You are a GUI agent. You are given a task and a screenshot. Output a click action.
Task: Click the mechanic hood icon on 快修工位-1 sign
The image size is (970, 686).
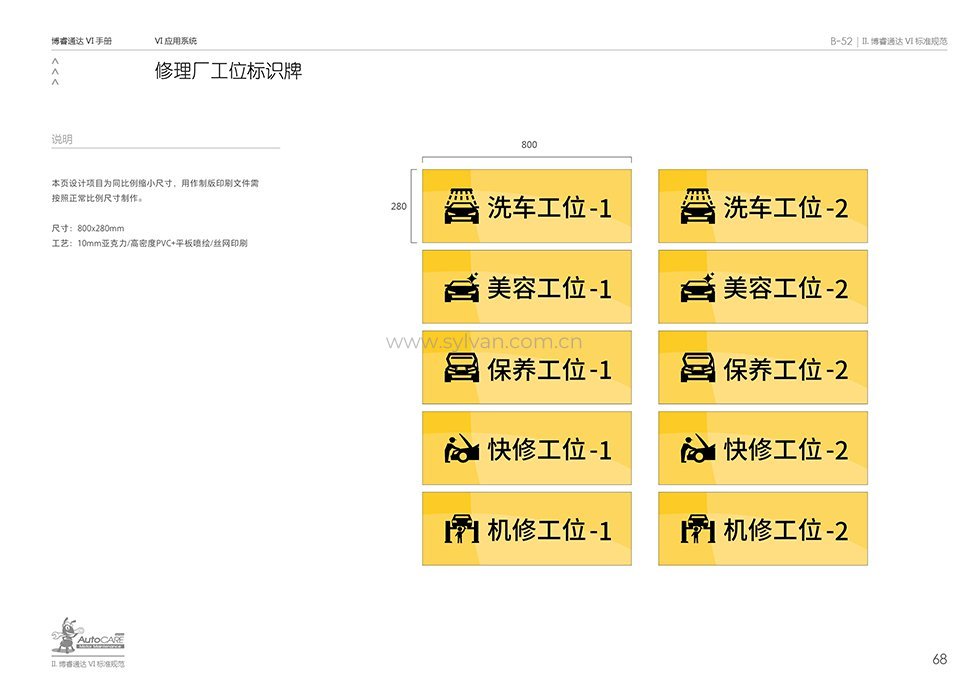click(x=461, y=448)
